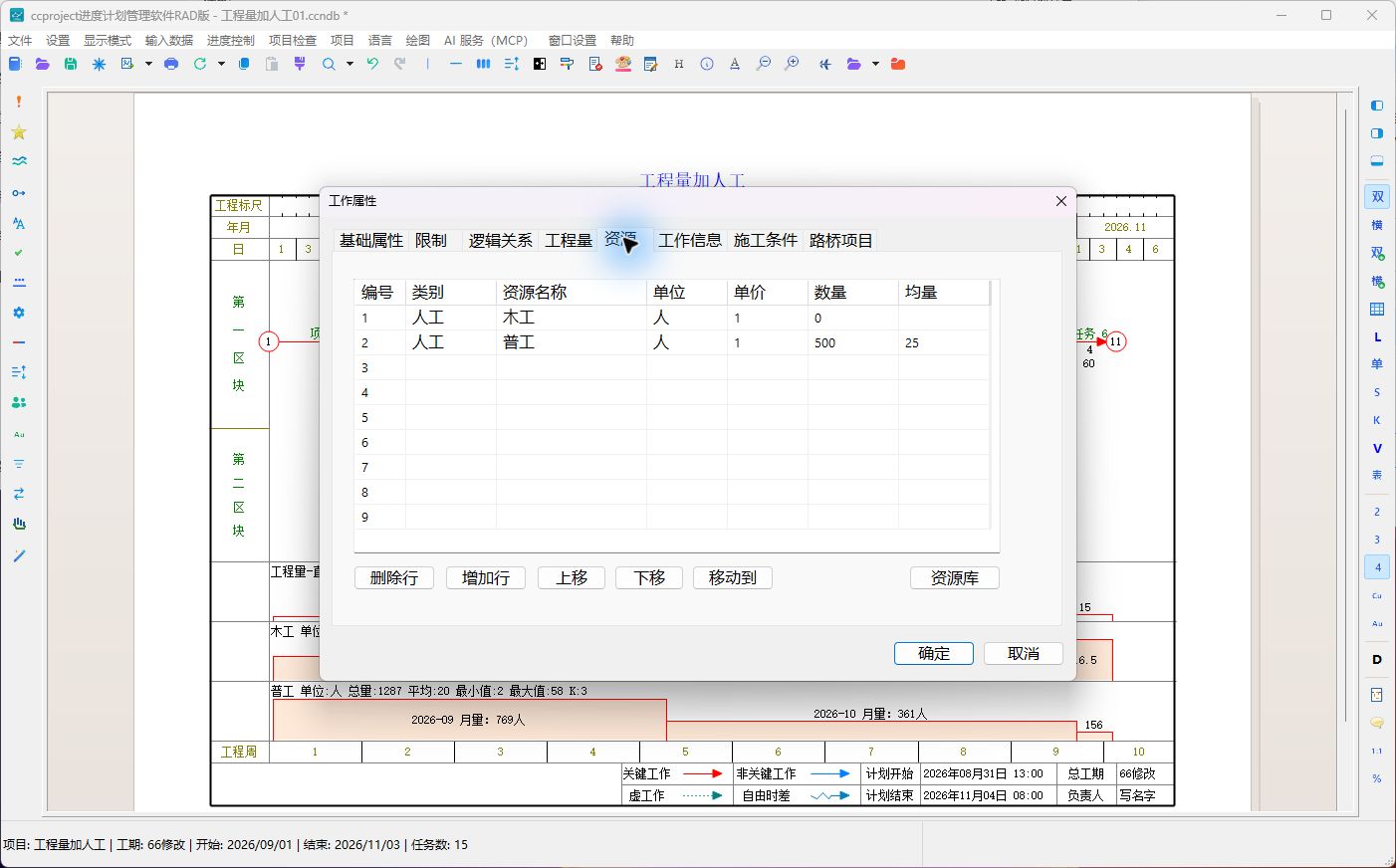This screenshot has height=868, width=1396.
Task: Click the paint palette icon in the toolbar
Action: pyautogui.click(x=623, y=64)
